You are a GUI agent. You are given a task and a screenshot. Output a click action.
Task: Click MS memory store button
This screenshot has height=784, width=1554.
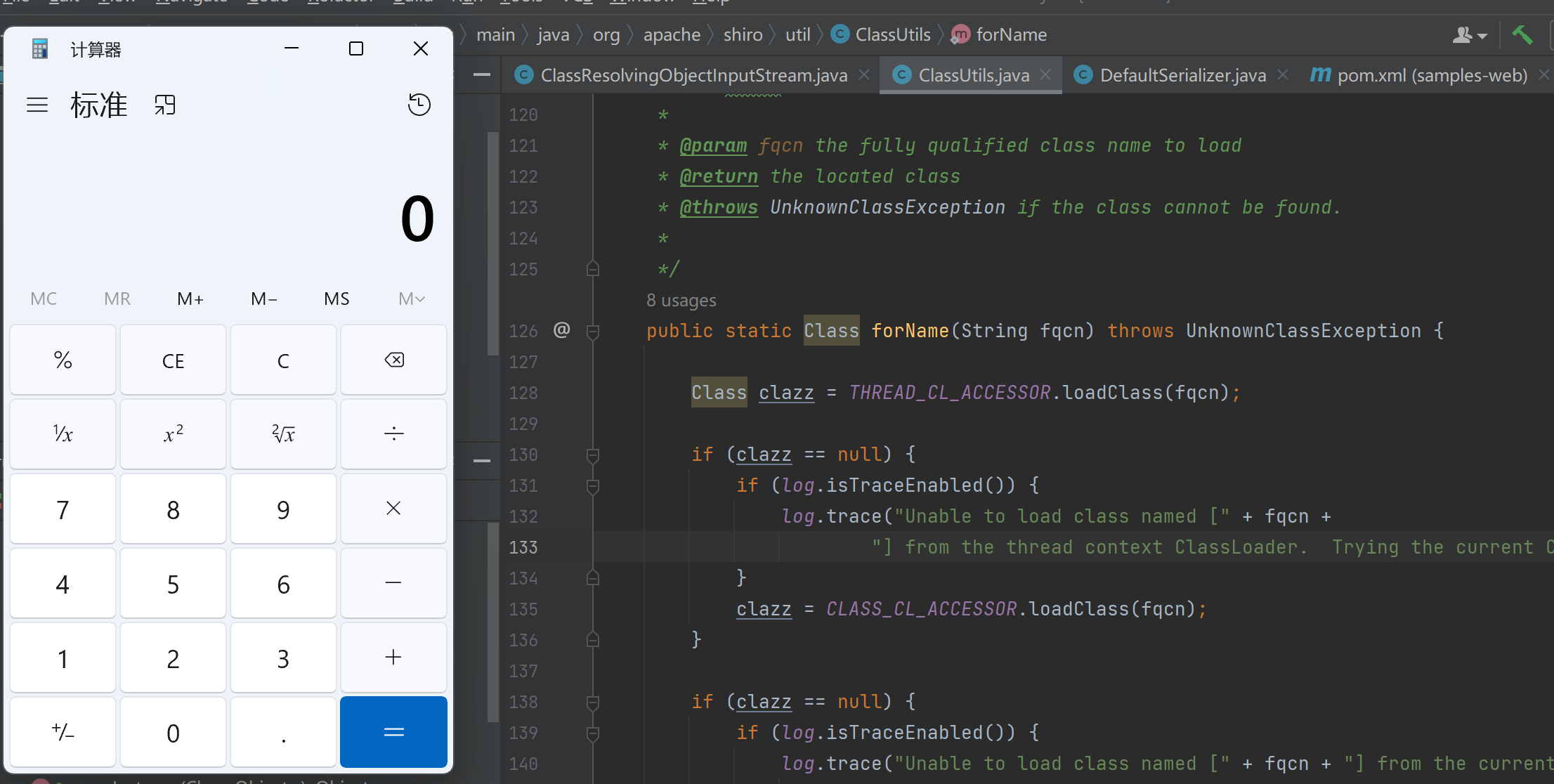(337, 299)
